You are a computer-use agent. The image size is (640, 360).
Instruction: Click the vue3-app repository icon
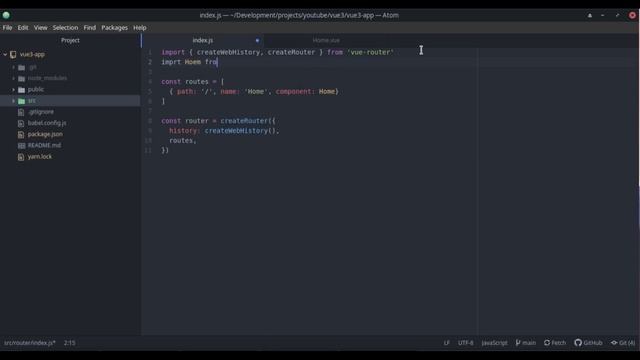click(13, 54)
